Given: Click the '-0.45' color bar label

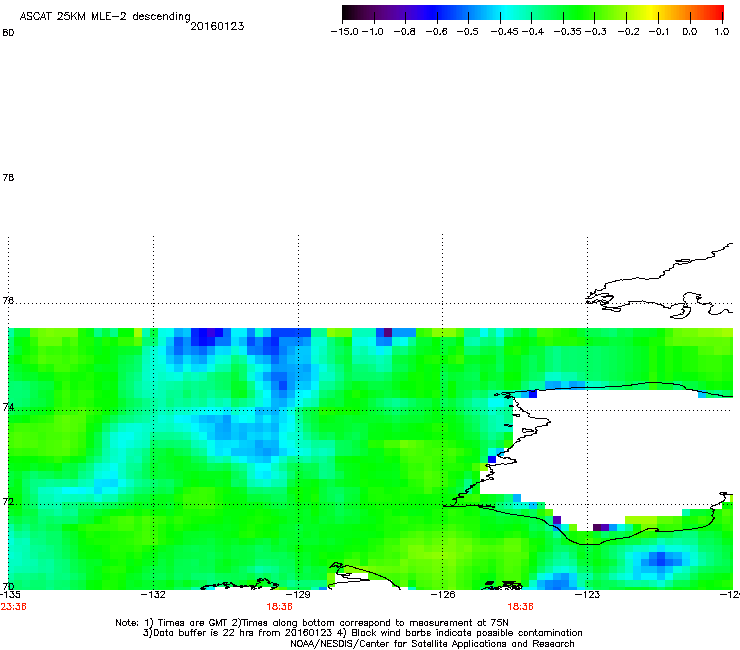Looking at the screenshot, I should click(505, 32).
